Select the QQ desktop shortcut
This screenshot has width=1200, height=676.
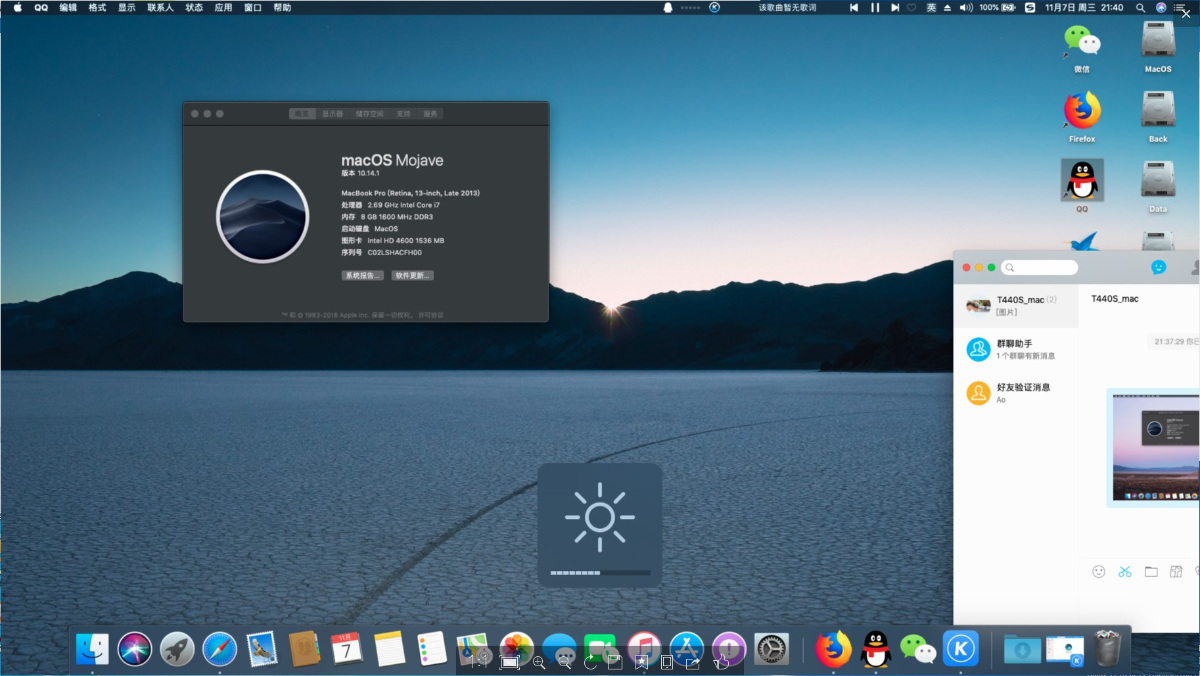1082,187
